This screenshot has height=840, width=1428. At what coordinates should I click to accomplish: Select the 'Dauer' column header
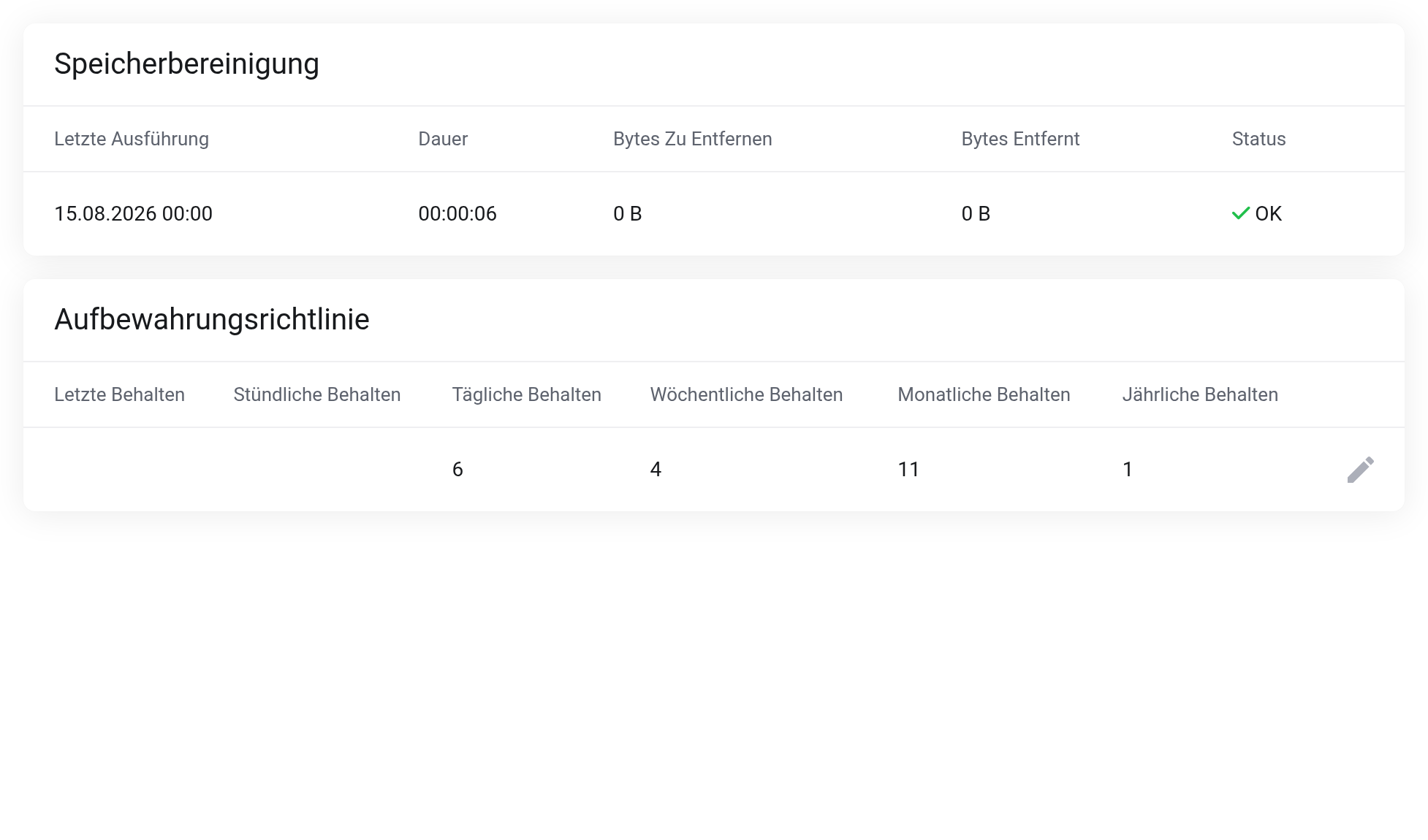(443, 139)
